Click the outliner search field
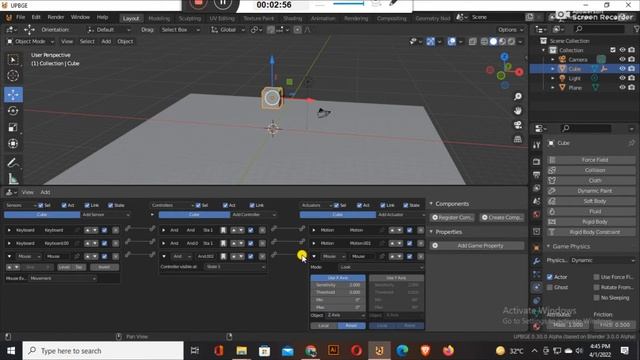Viewport: 640px width, 360px height. [x=600, y=29]
